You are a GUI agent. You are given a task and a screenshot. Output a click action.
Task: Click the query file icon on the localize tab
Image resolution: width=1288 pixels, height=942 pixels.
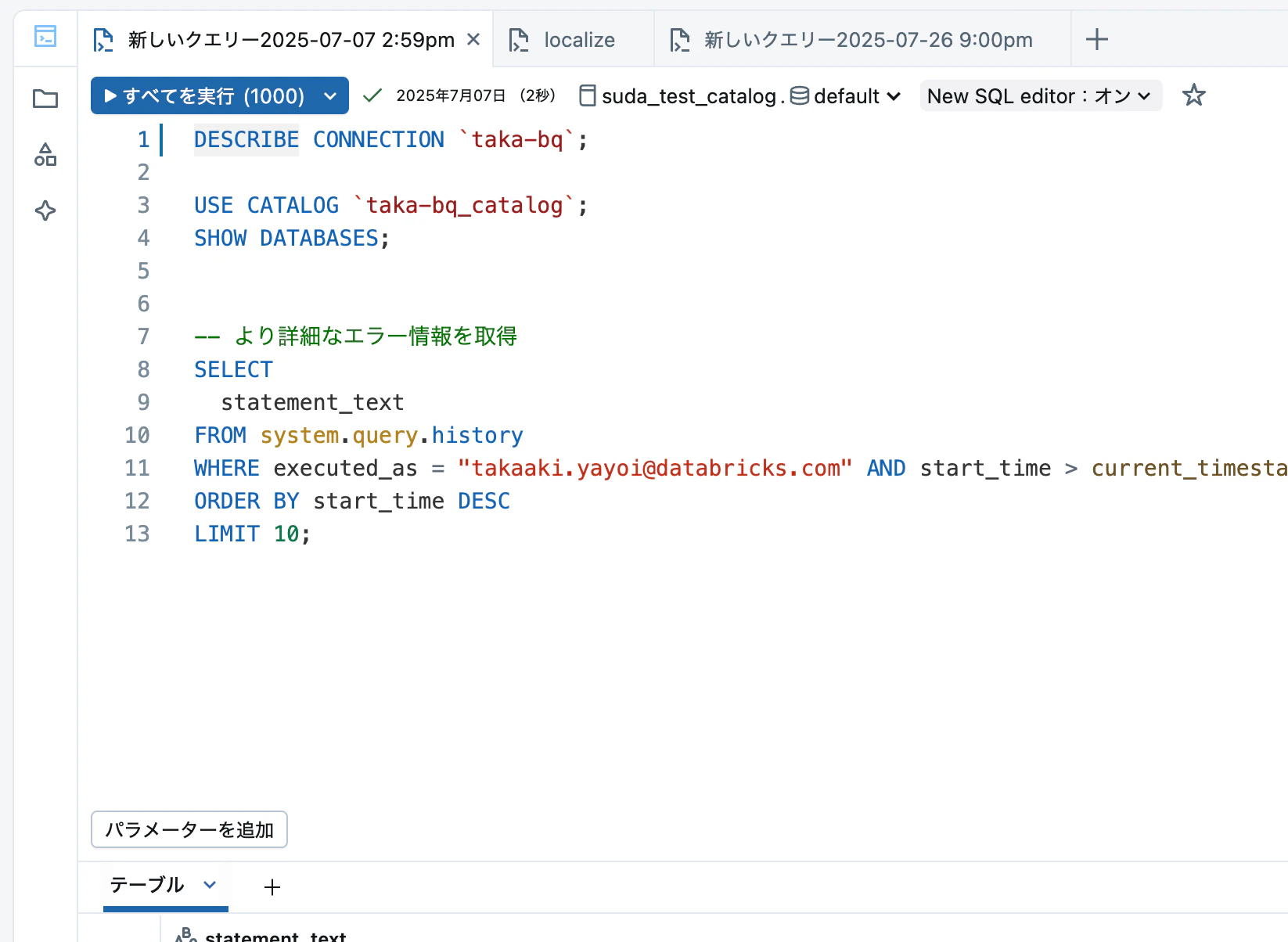pos(519,40)
